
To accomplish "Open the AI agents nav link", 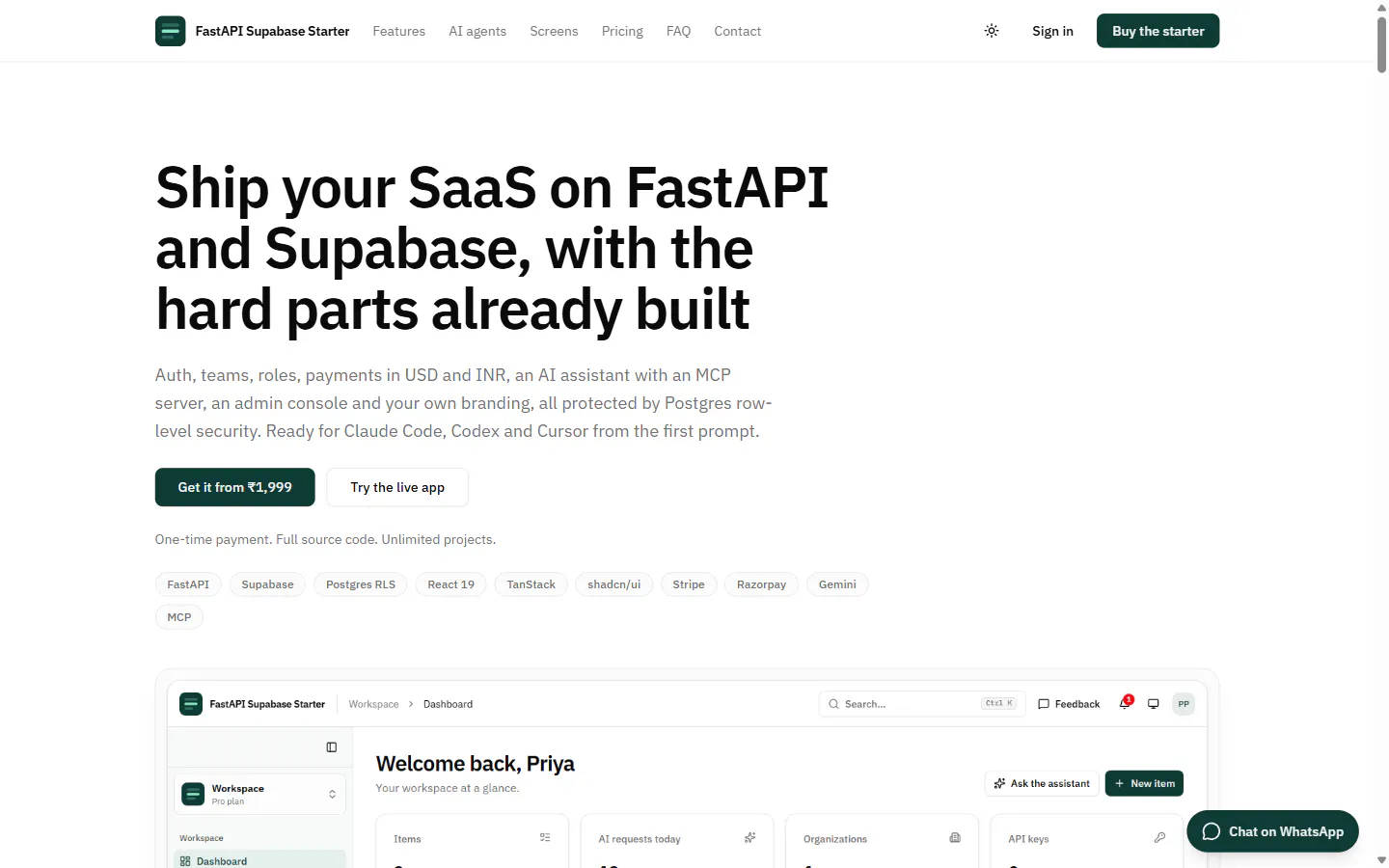I will [477, 31].
